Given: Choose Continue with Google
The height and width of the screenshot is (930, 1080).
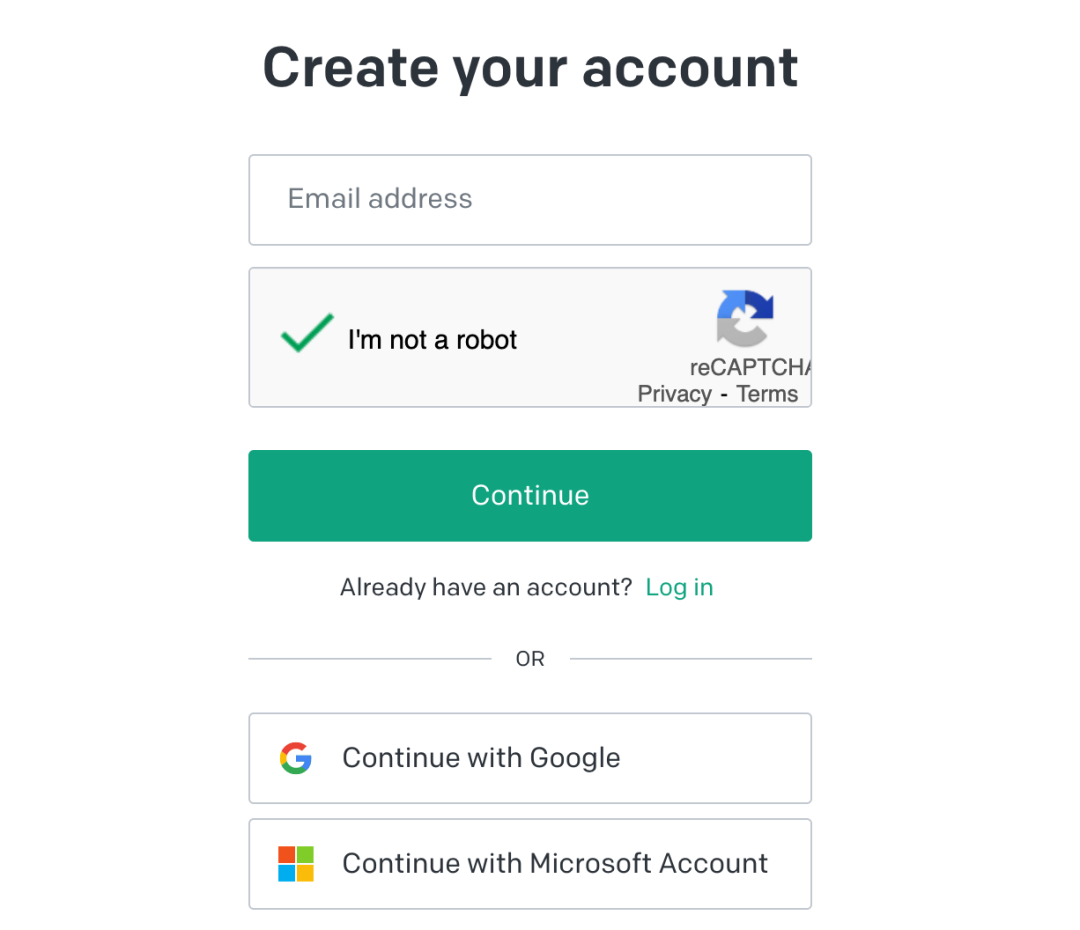Looking at the screenshot, I should (x=530, y=758).
